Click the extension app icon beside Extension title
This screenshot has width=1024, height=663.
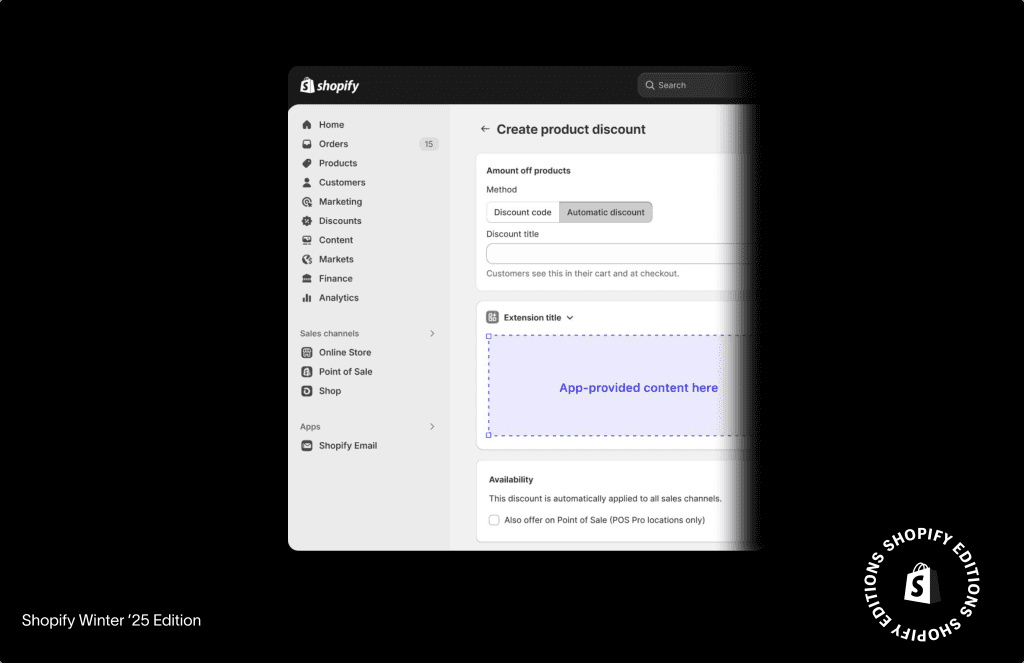492,317
